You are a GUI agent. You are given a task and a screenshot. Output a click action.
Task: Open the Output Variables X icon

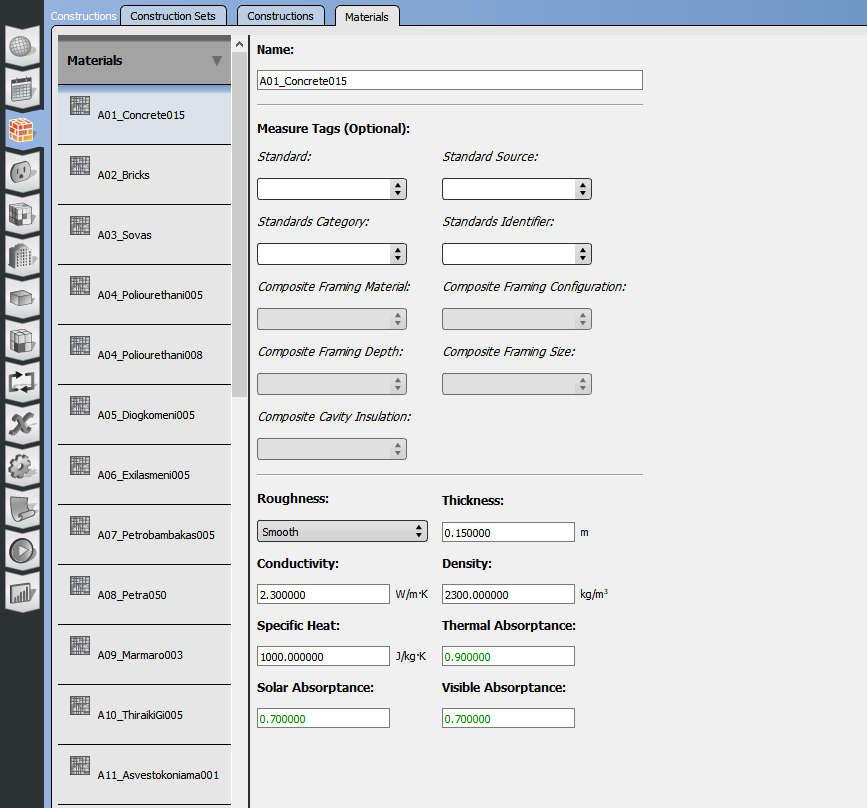click(22, 424)
